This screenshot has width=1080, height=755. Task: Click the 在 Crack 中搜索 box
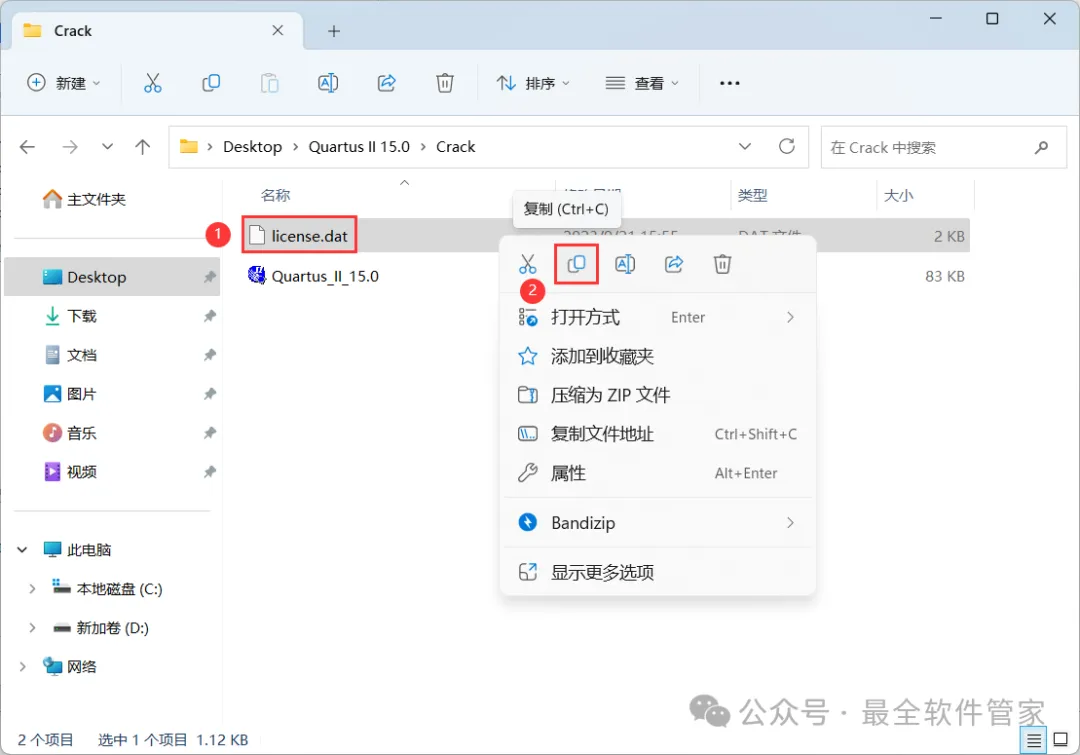coord(944,147)
